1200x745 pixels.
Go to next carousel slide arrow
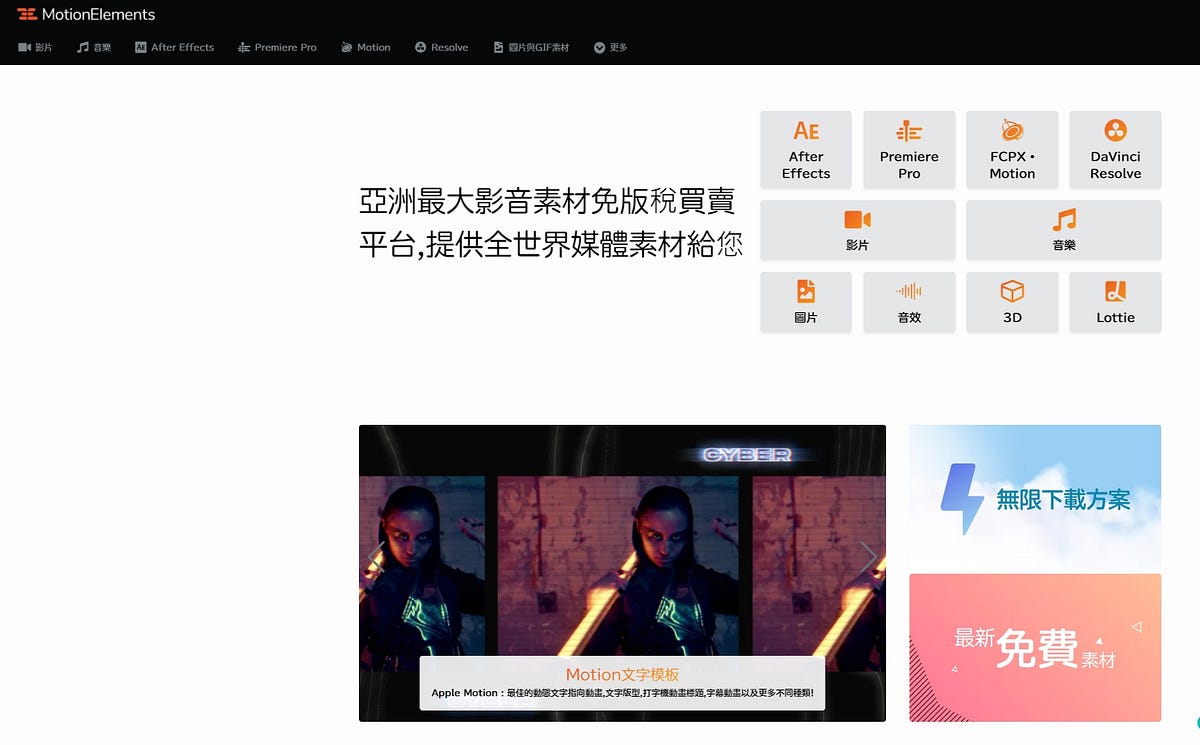click(x=868, y=558)
